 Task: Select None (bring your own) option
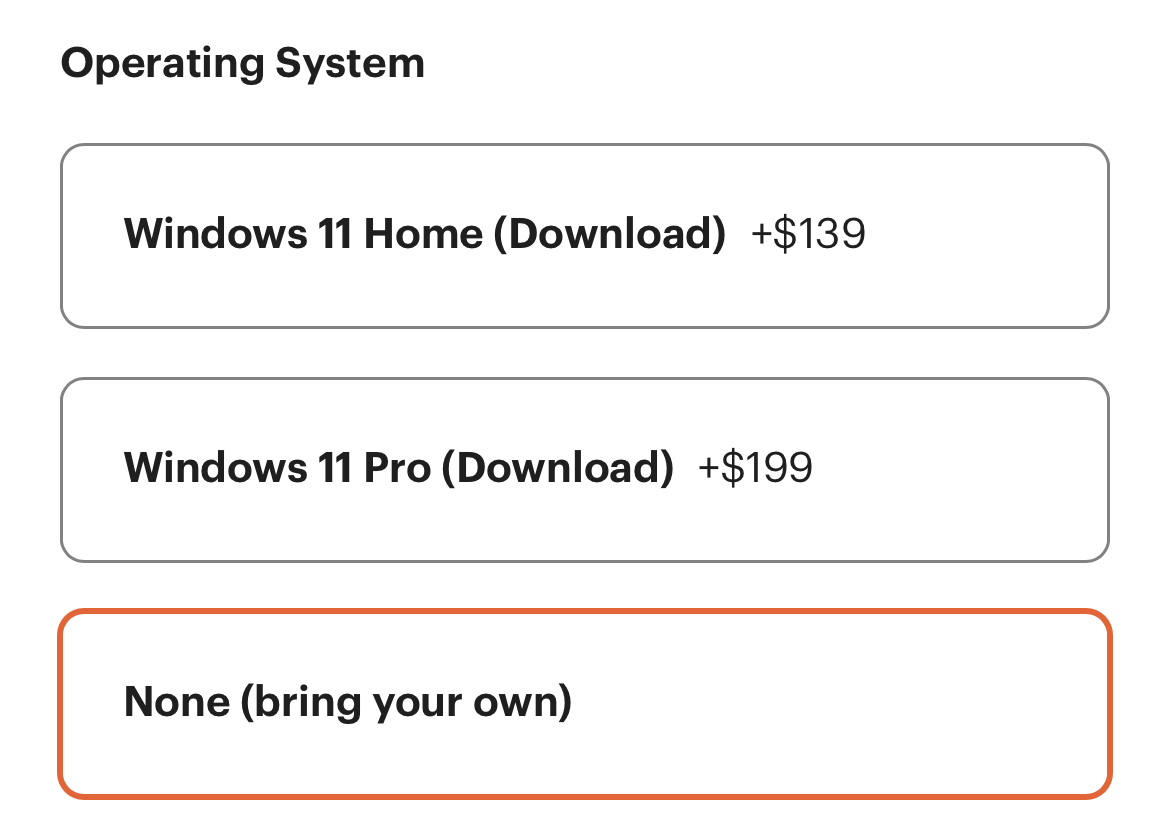[x=585, y=704]
